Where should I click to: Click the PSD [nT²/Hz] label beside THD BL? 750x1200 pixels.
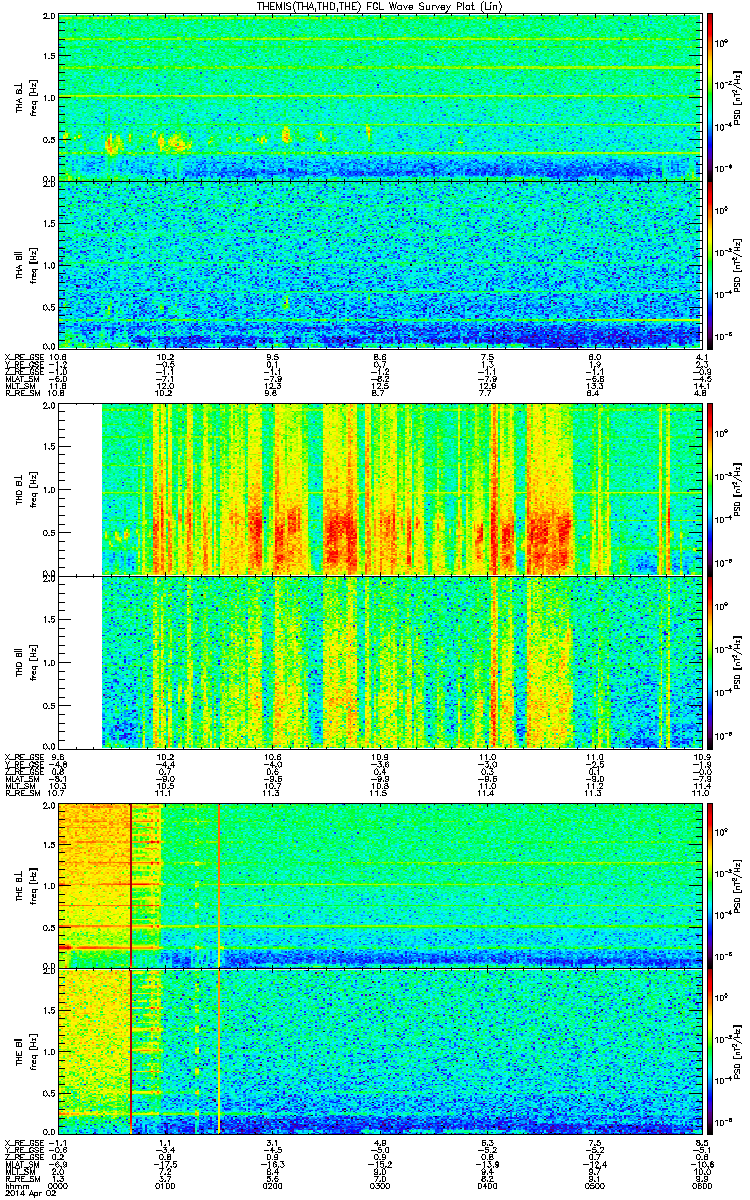coord(738,490)
